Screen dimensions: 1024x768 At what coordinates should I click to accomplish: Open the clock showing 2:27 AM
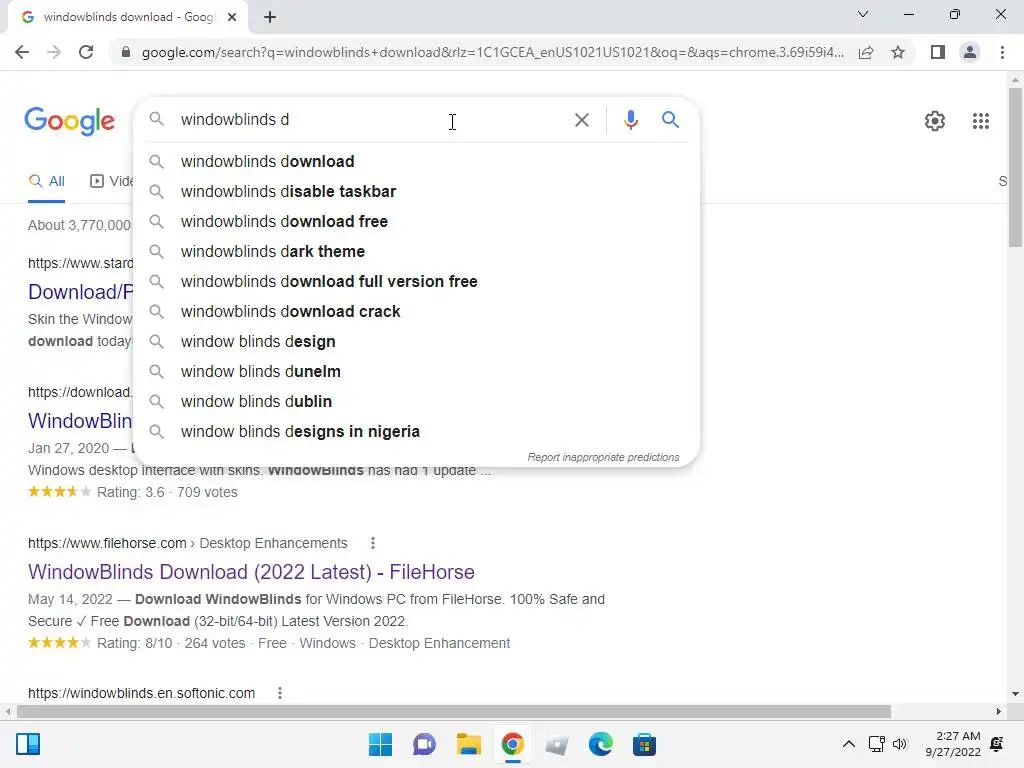[953, 744]
